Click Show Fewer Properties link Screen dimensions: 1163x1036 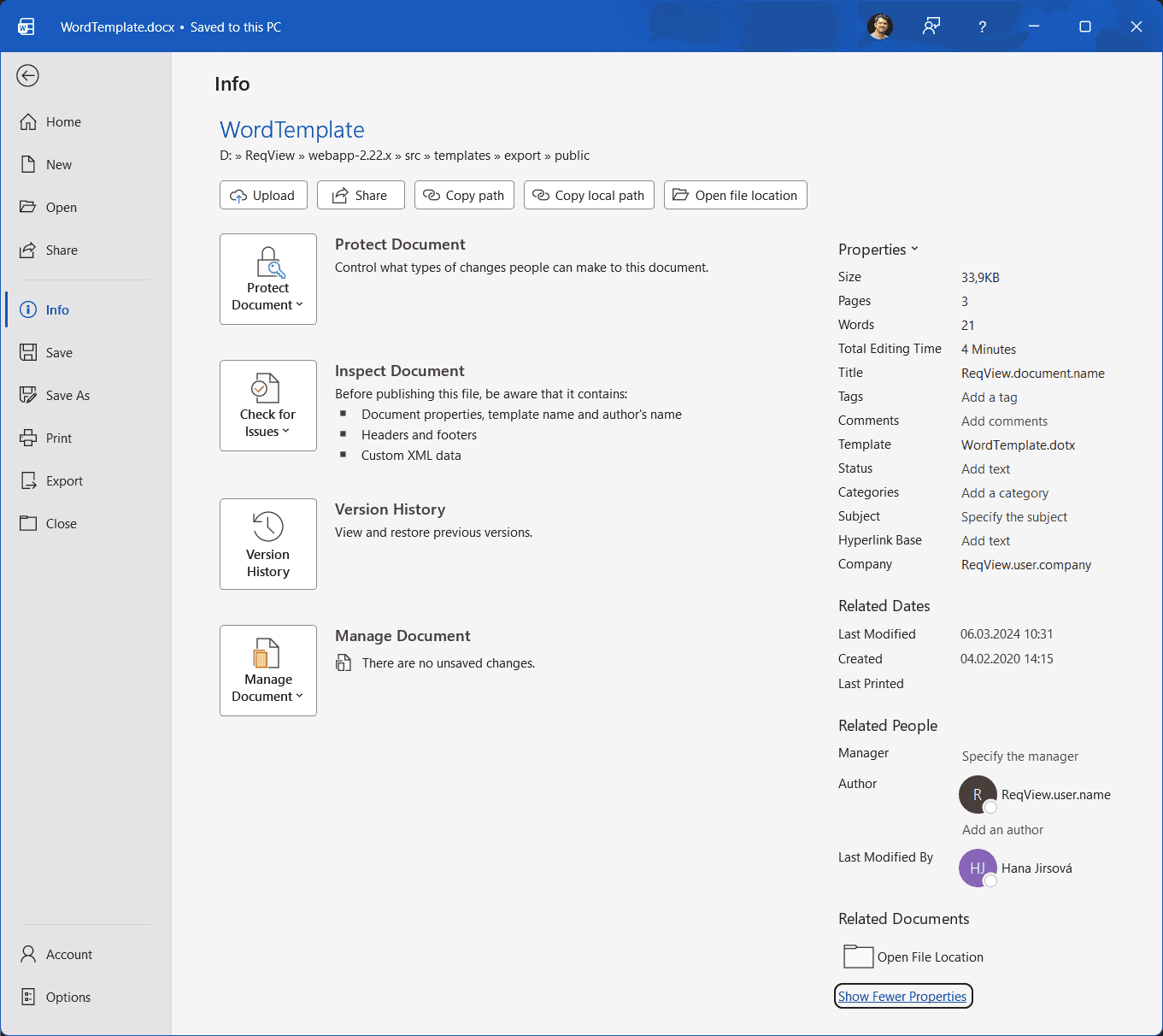tap(902, 997)
